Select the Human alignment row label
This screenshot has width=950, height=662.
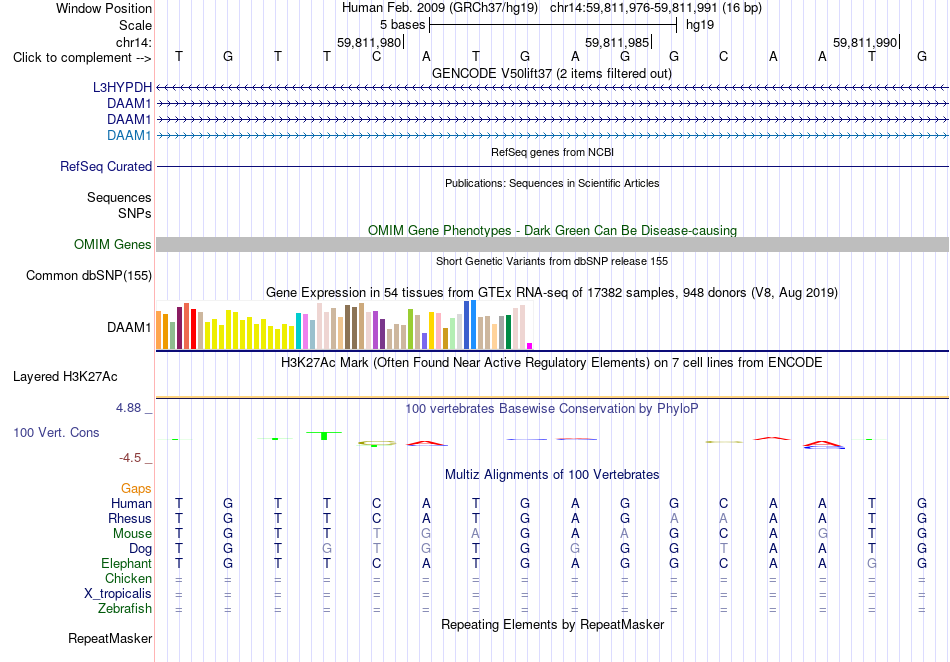coord(131,503)
